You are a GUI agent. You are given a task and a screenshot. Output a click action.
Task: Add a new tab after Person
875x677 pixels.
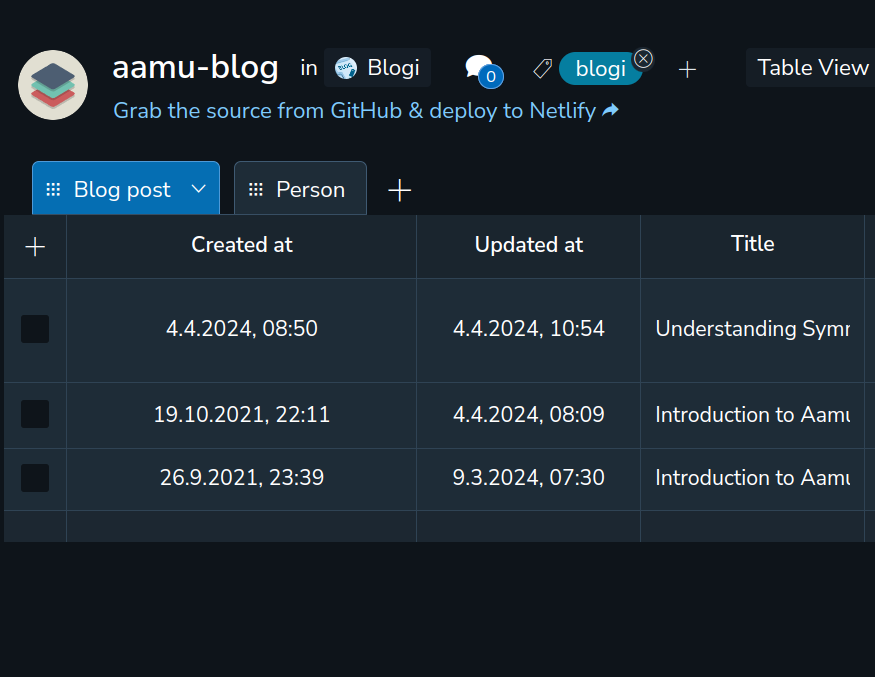pyautogui.click(x=399, y=190)
